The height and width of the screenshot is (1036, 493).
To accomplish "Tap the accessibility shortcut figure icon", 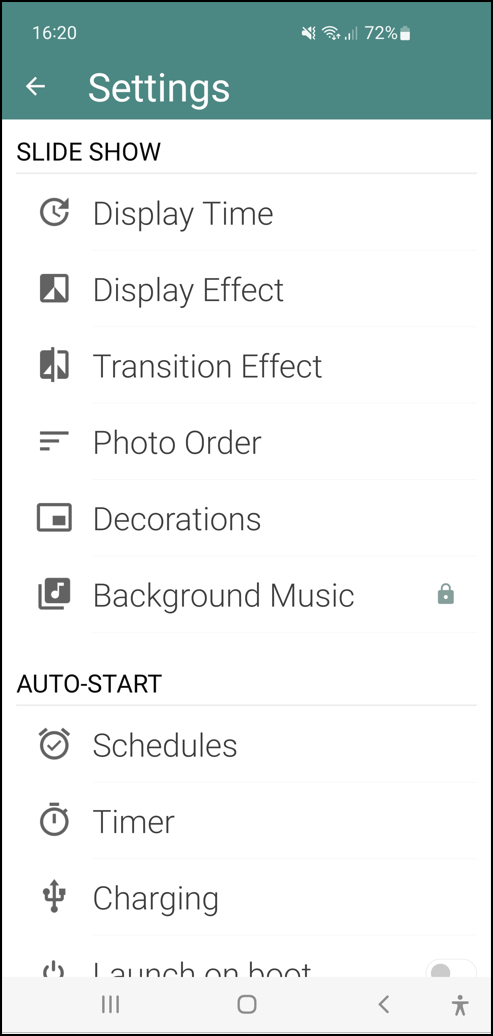I will point(460,1005).
